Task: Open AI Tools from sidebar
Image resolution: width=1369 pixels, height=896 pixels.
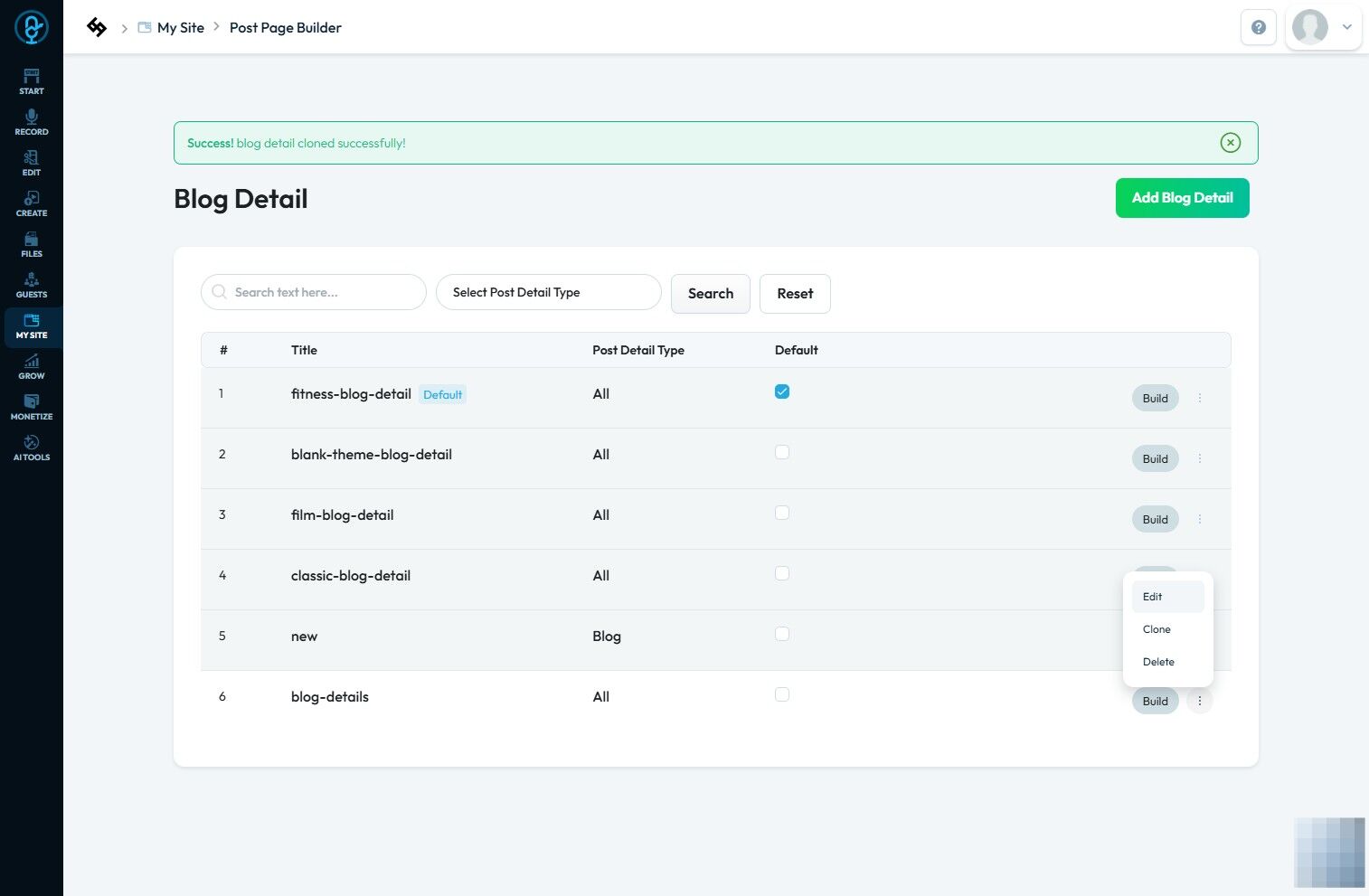Action: click(32, 448)
